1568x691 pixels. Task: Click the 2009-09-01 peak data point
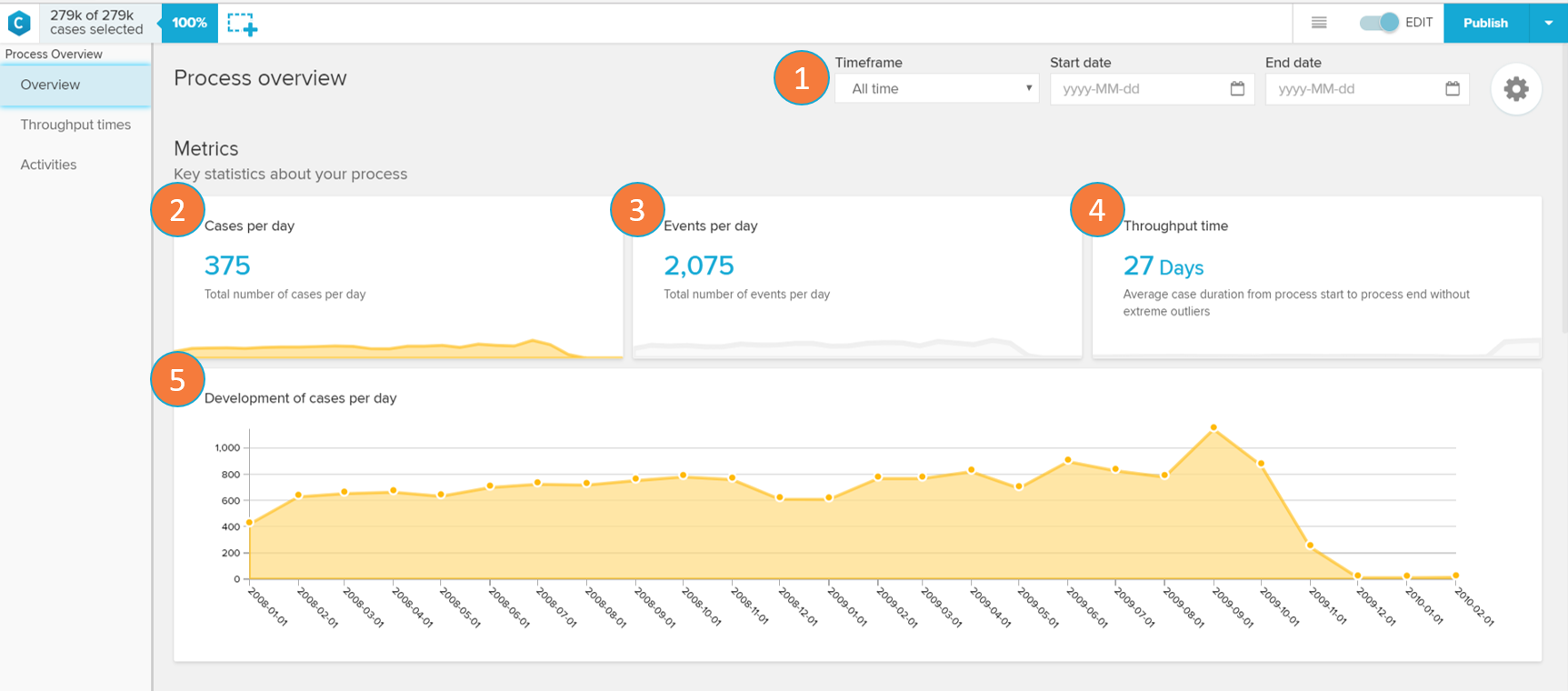tap(1213, 427)
